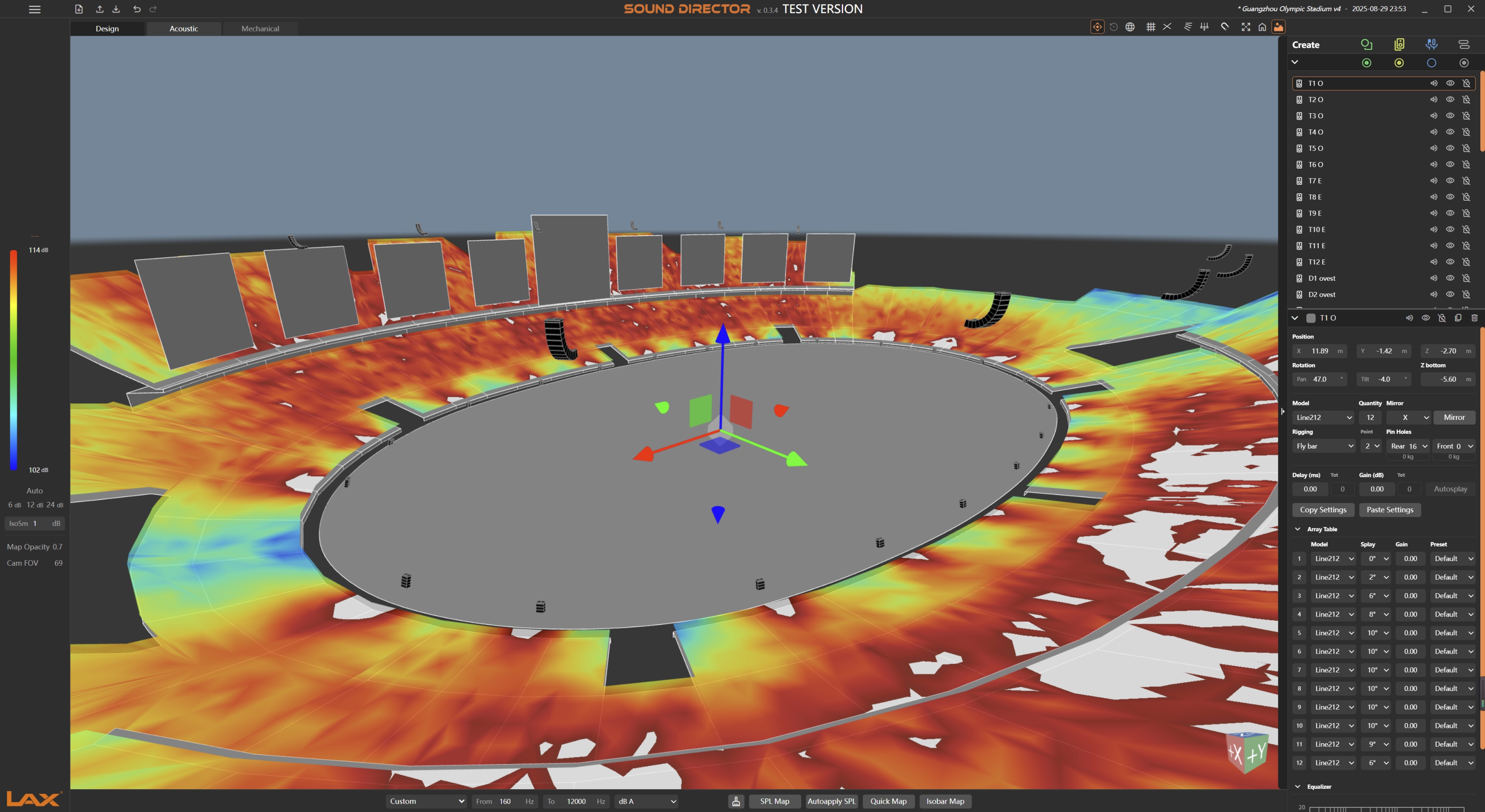Open the Rigging Fly bar dropdown
This screenshot has height=812, width=1485.
(1323, 446)
